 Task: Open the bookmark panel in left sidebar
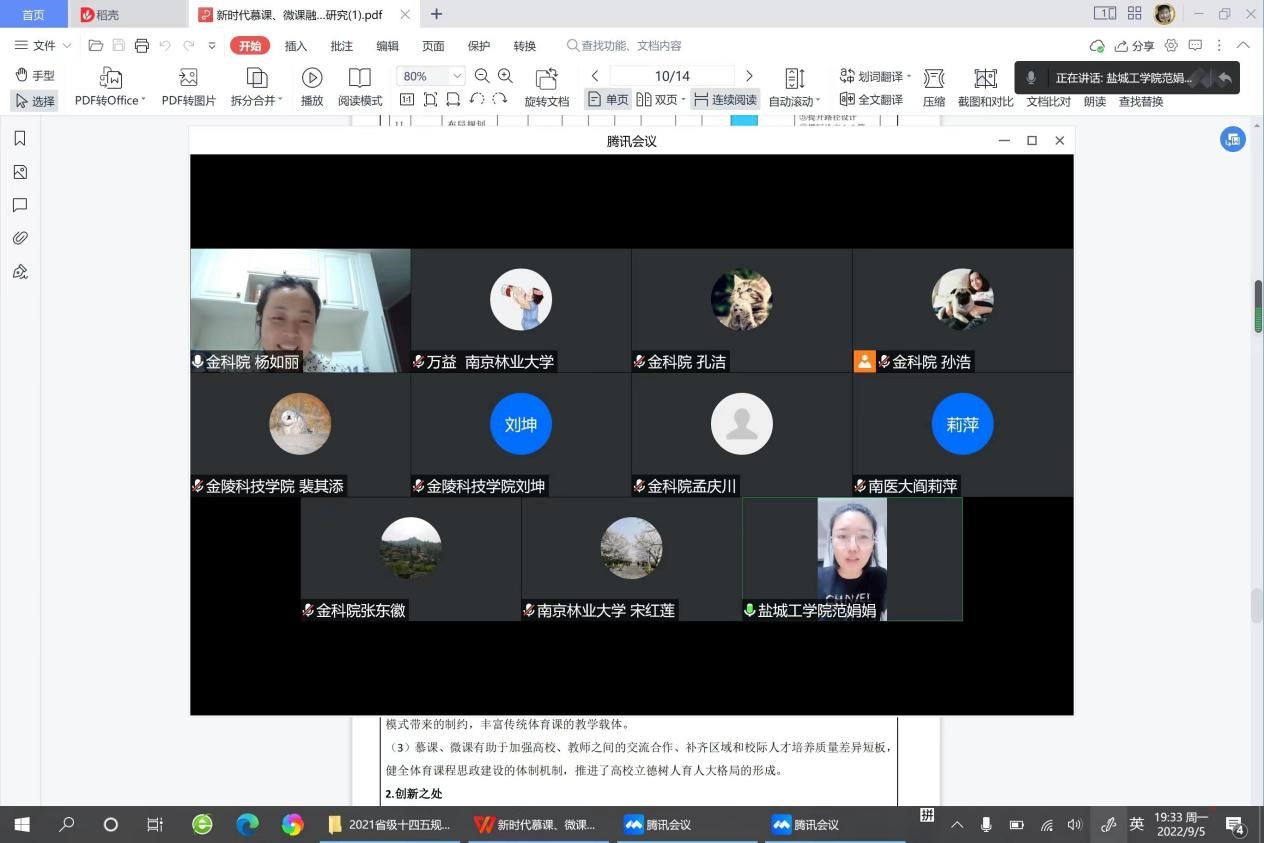(20, 139)
